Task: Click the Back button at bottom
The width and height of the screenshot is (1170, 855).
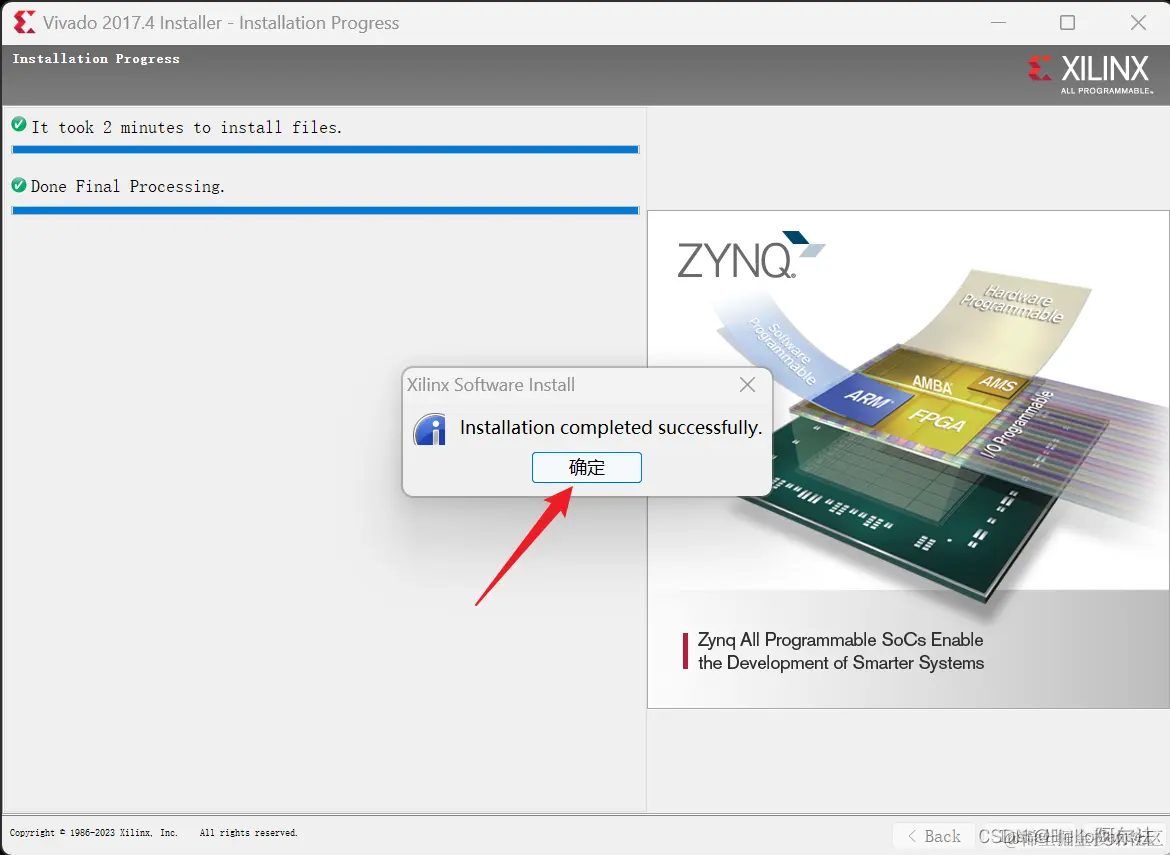Action: pyautogui.click(x=933, y=836)
